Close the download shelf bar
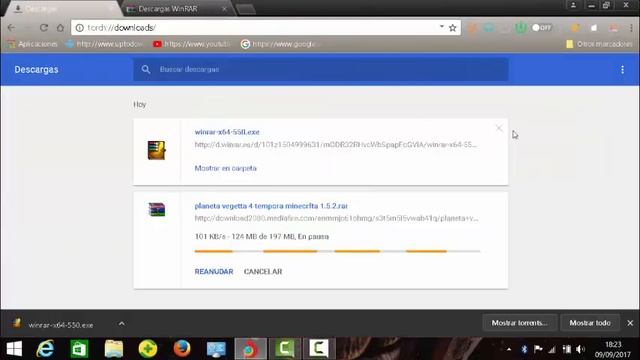640x360 pixels. pyautogui.click(x=630, y=323)
